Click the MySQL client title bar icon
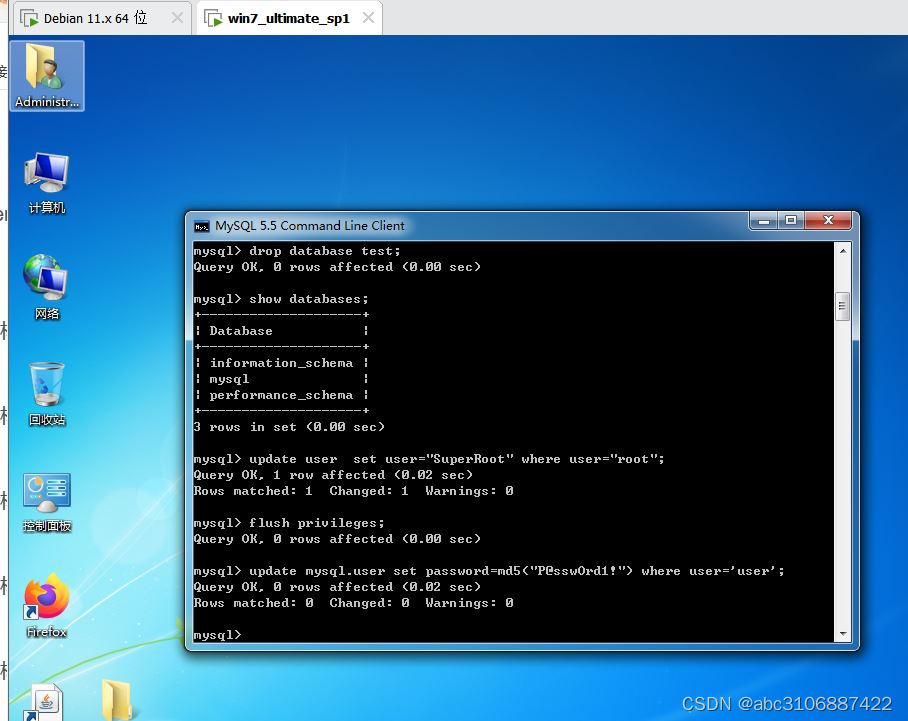The width and height of the screenshot is (908, 721). tap(202, 226)
